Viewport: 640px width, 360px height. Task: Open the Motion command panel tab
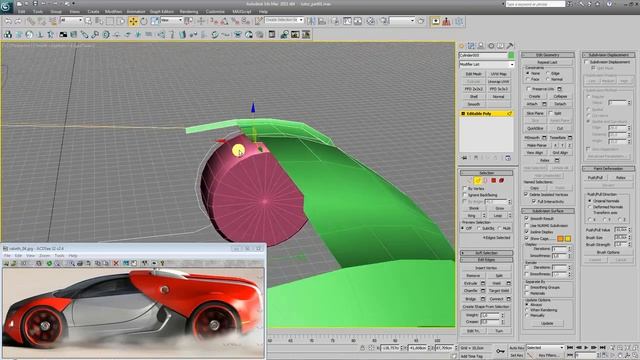pyautogui.click(x=491, y=46)
